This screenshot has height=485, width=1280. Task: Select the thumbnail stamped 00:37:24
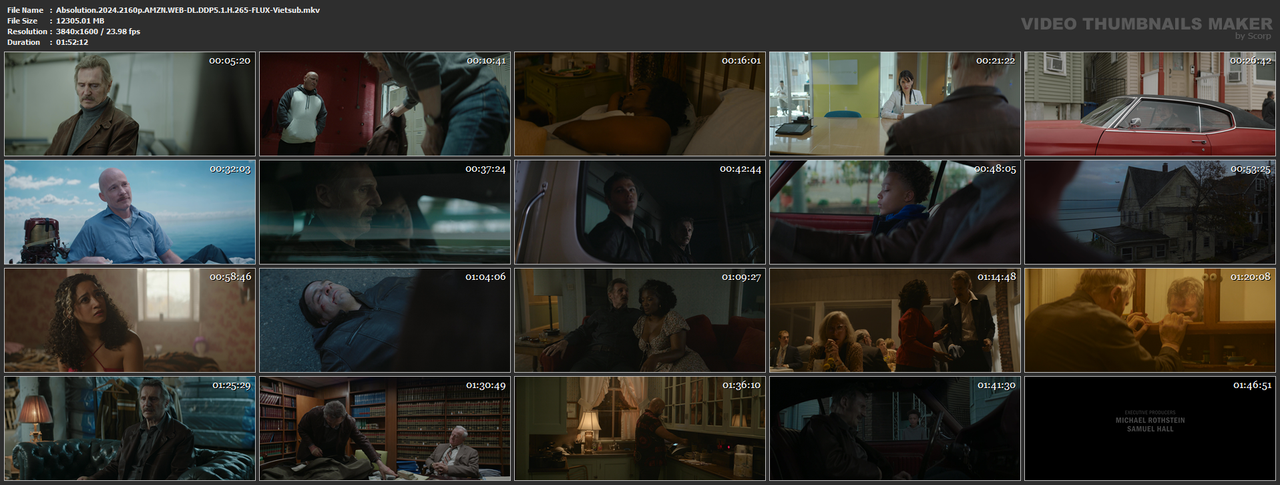pyautogui.click(x=383, y=212)
